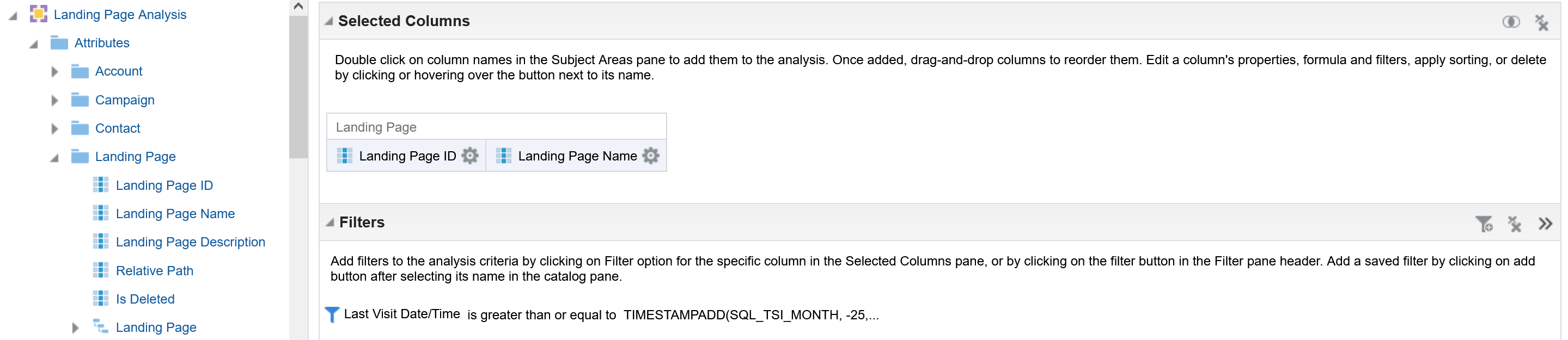Collapse the Selected Columns pane

coord(329,21)
